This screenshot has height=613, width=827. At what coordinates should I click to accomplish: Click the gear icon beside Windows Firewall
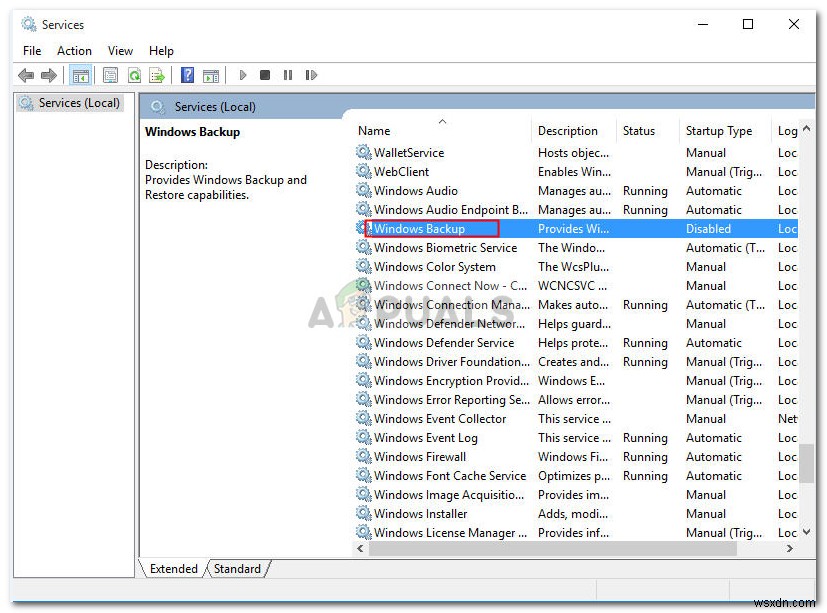coord(363,456)
